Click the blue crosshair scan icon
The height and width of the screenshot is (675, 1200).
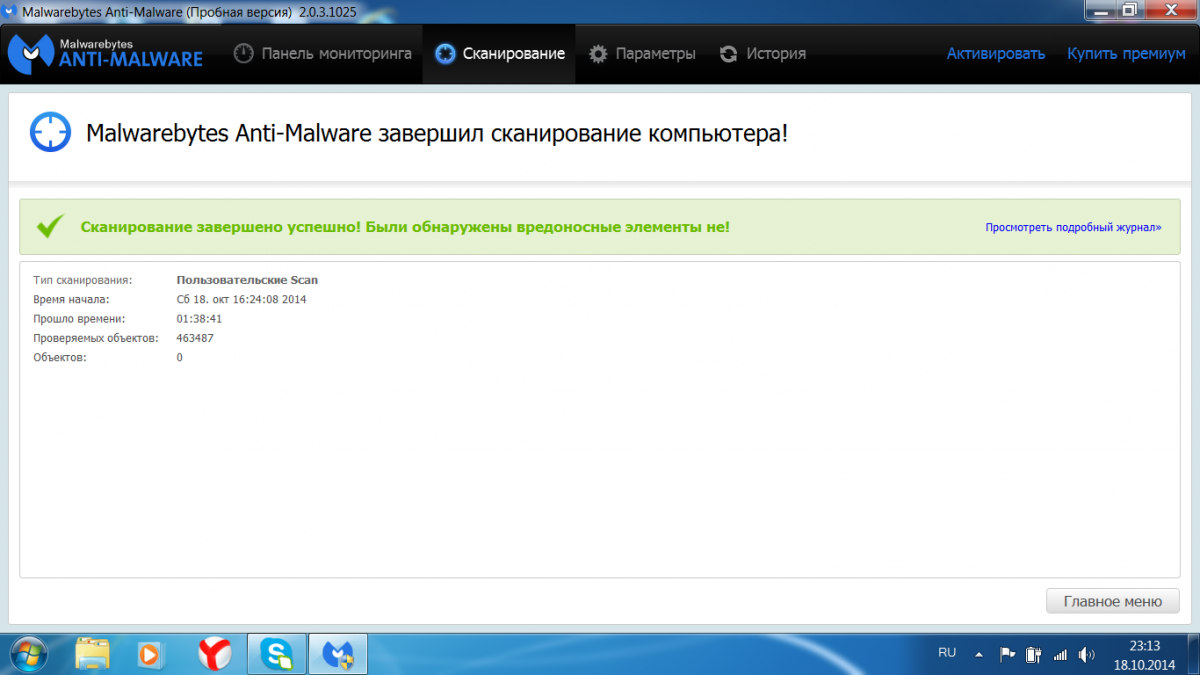(x=50, y=131)
